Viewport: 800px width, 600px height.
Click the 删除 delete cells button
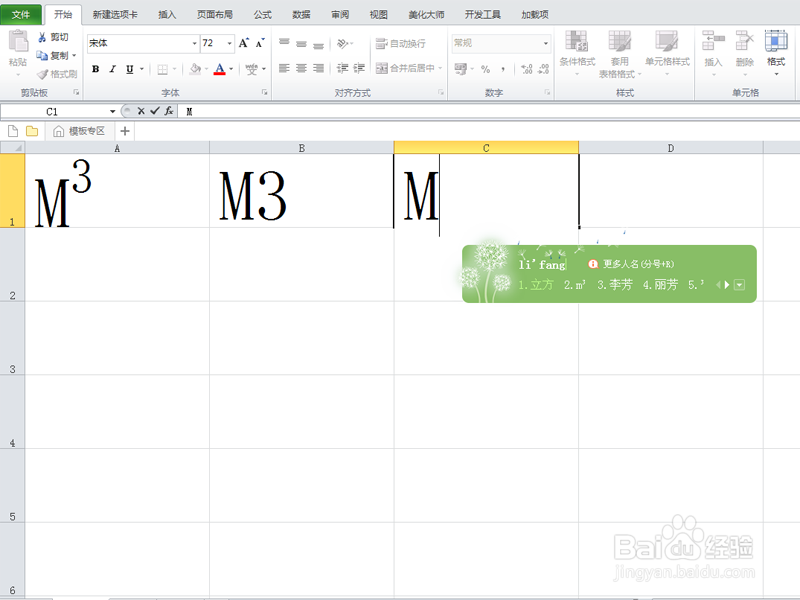[x=744, y=53]
